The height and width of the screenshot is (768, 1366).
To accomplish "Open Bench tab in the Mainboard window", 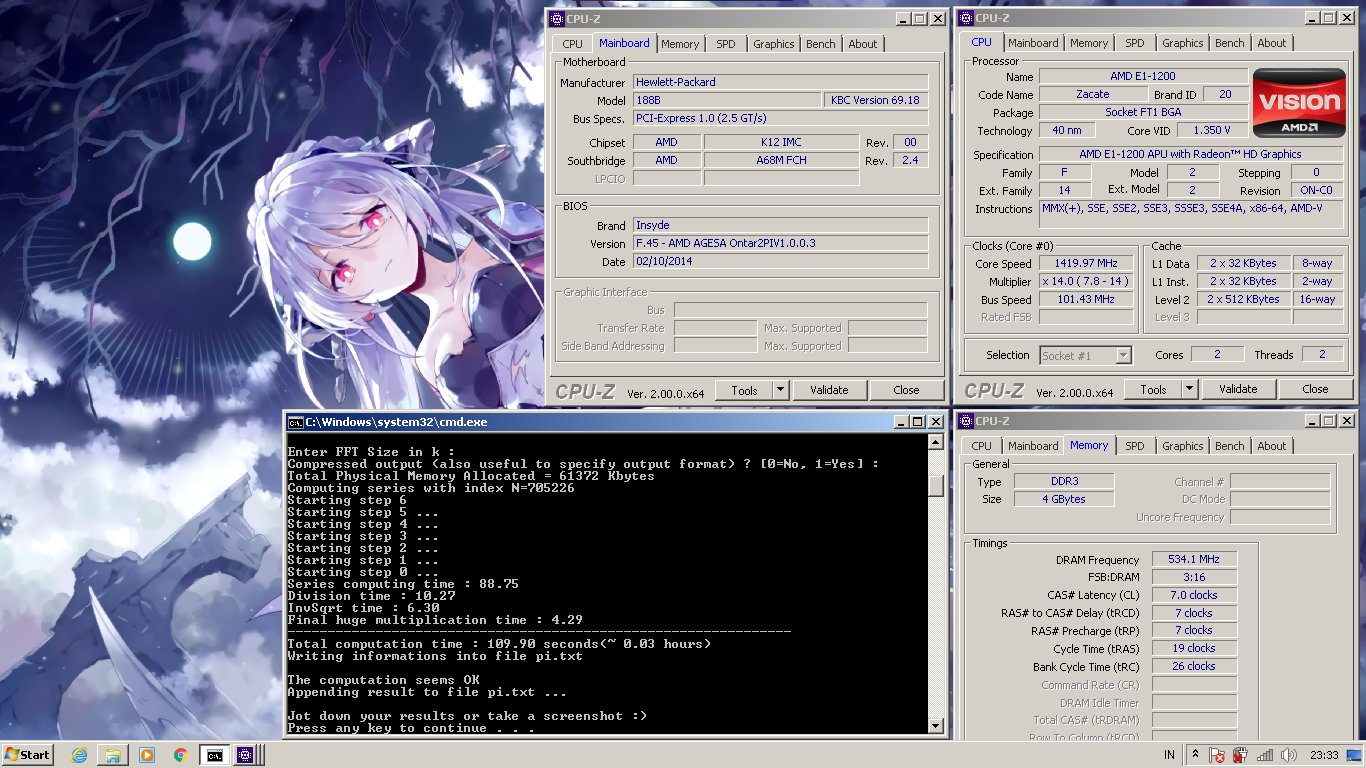I will (x=821, y=44).
